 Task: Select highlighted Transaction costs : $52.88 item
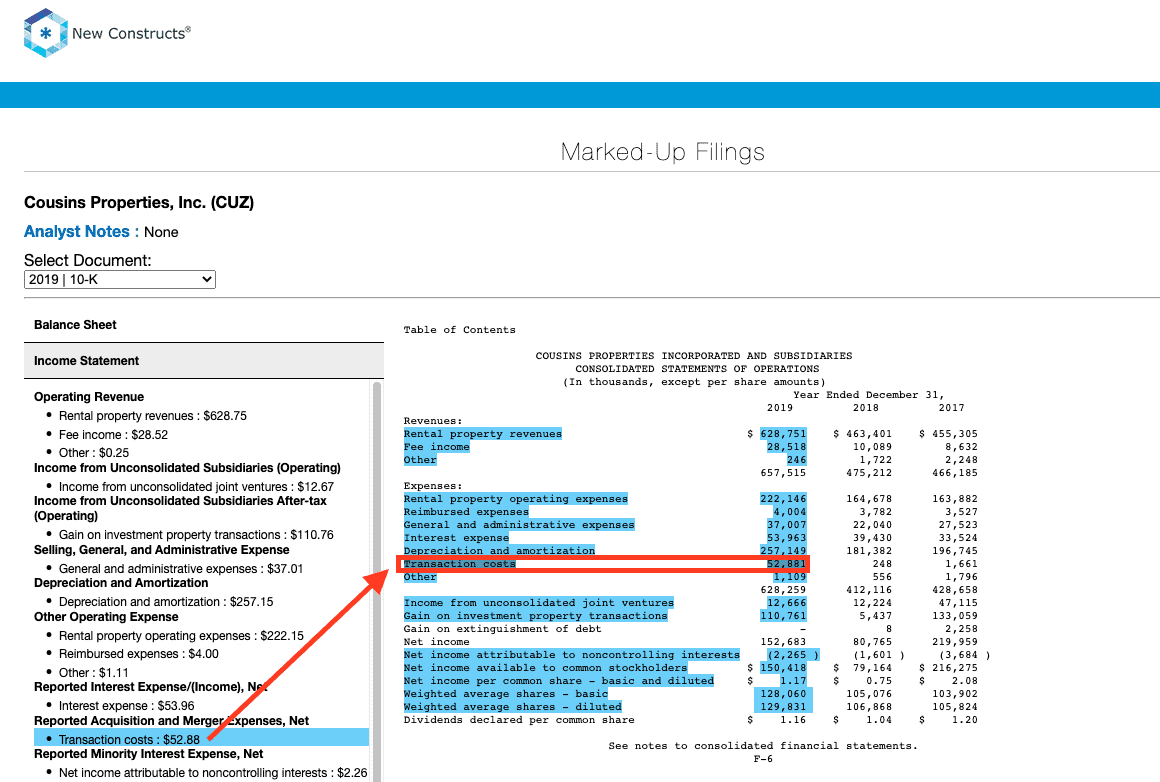(x=201, y=738)
